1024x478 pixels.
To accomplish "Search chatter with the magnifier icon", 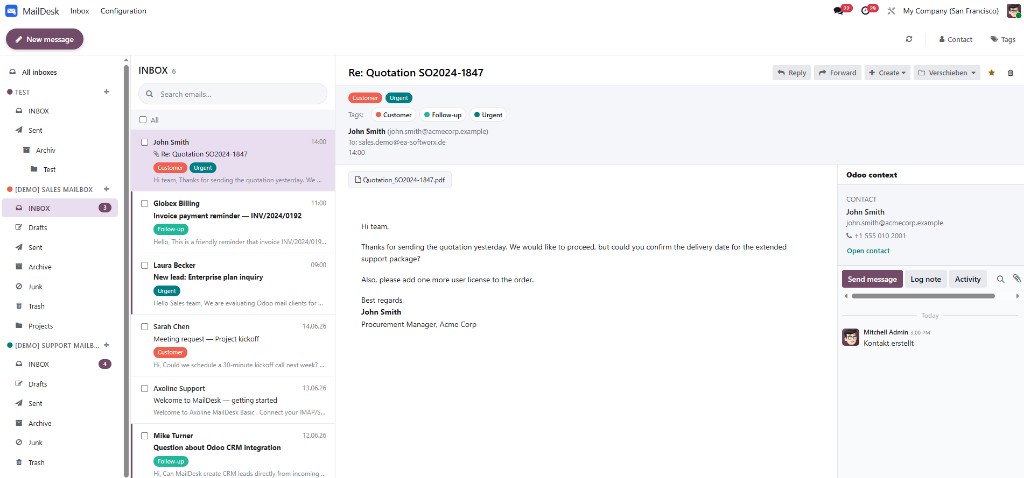I will [1000, 279].
